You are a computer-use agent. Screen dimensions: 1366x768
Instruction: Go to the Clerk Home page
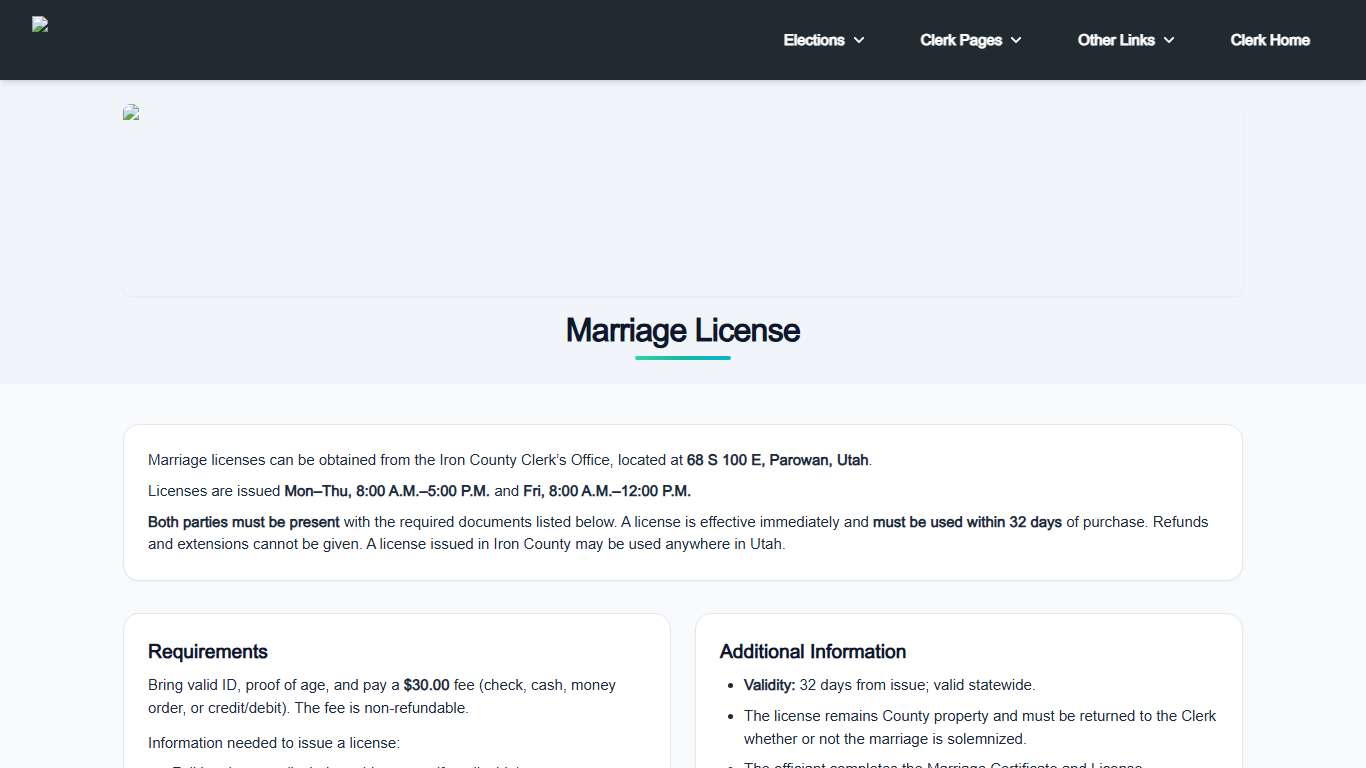(x=1269, y=40)
